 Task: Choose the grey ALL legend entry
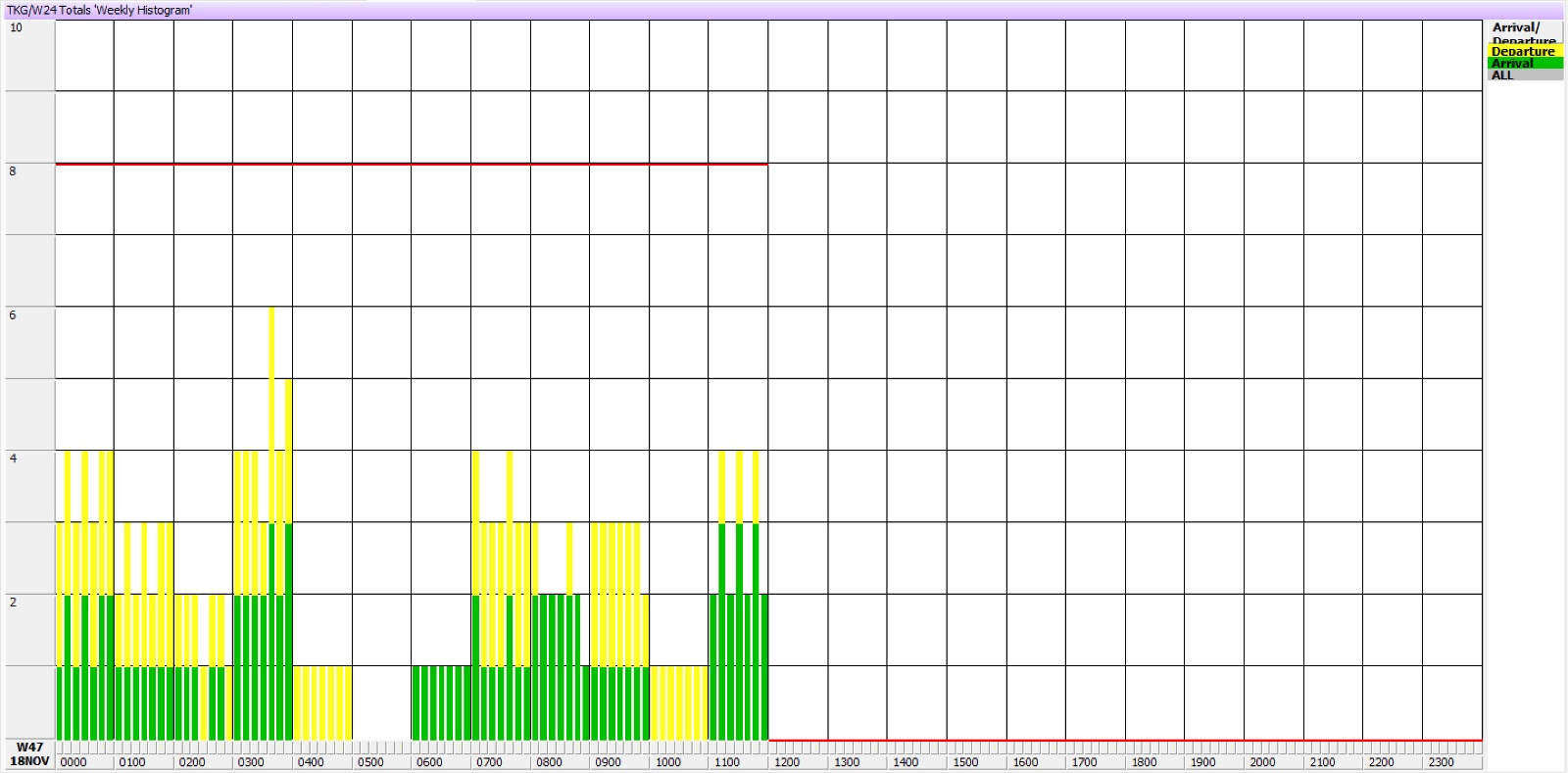(1524, 75)
